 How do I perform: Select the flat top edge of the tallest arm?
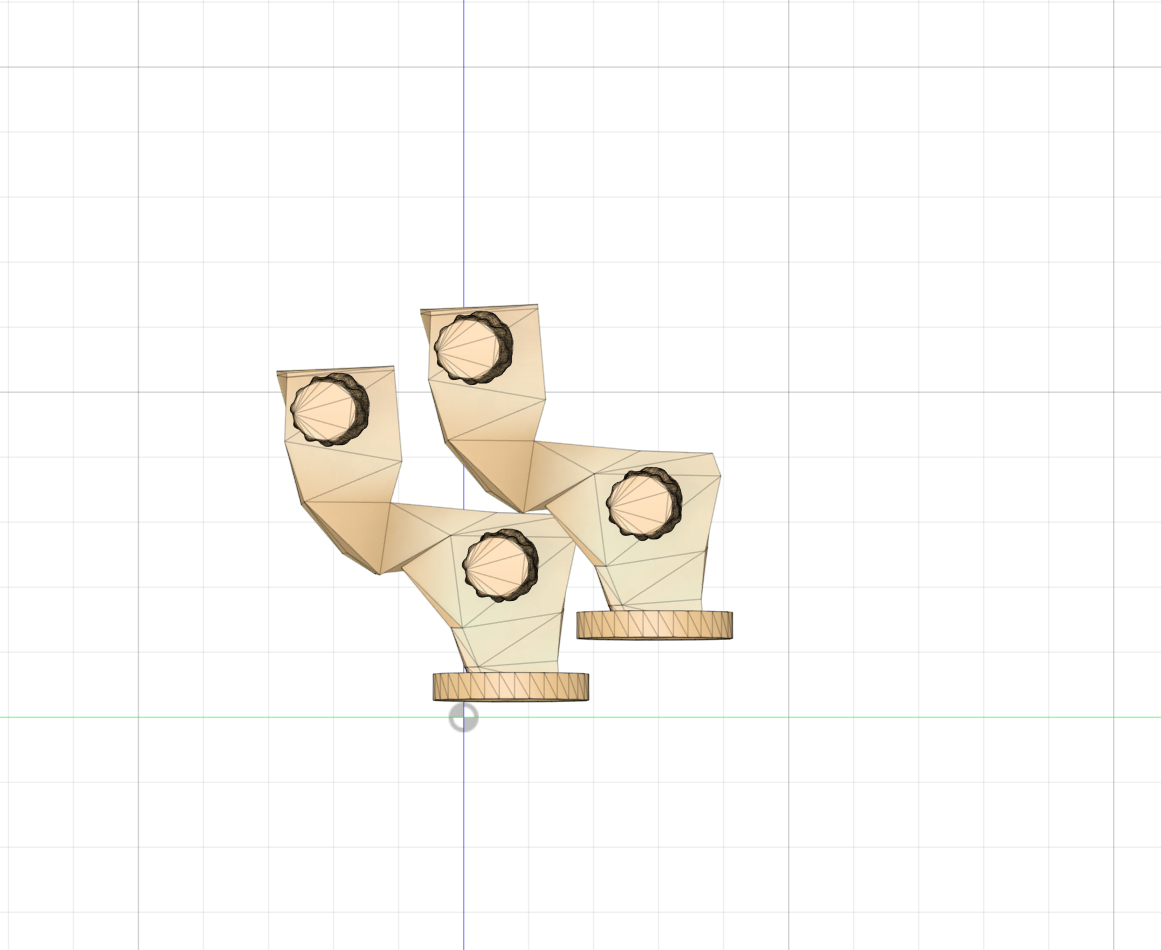pyautogui.click(x=480, y=307)
